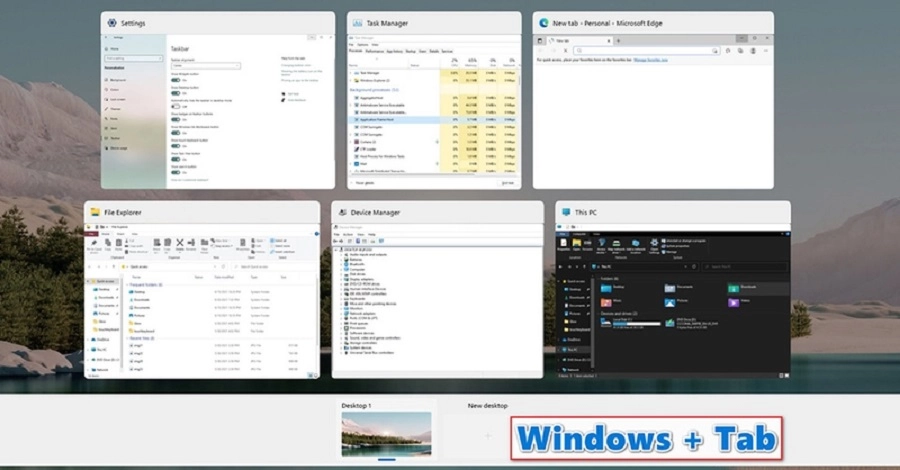Click Find a setting search box in Settings
Screen dimensions: 900x470
pyautogui.click(x=133, y=58)
